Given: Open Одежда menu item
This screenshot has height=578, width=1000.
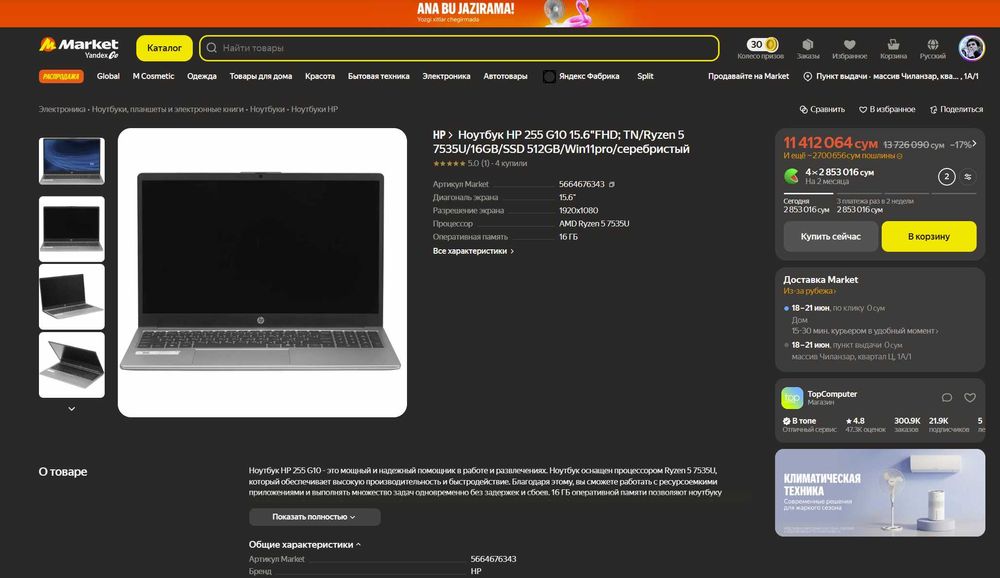Looking at the screenshot, I should click(202, 77).
